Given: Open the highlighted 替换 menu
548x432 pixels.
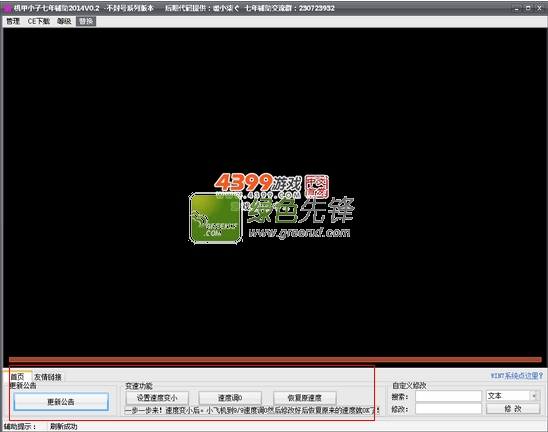Looking at the screenshot, I should point(86,22).
